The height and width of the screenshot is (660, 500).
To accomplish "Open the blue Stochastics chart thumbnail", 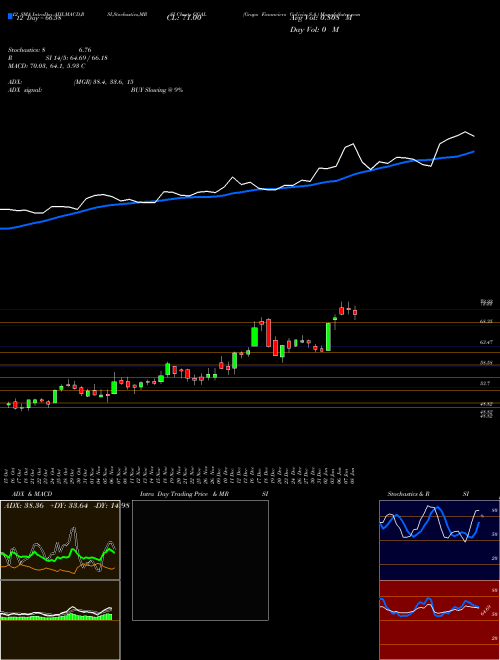I will click(x=439, y=540).
